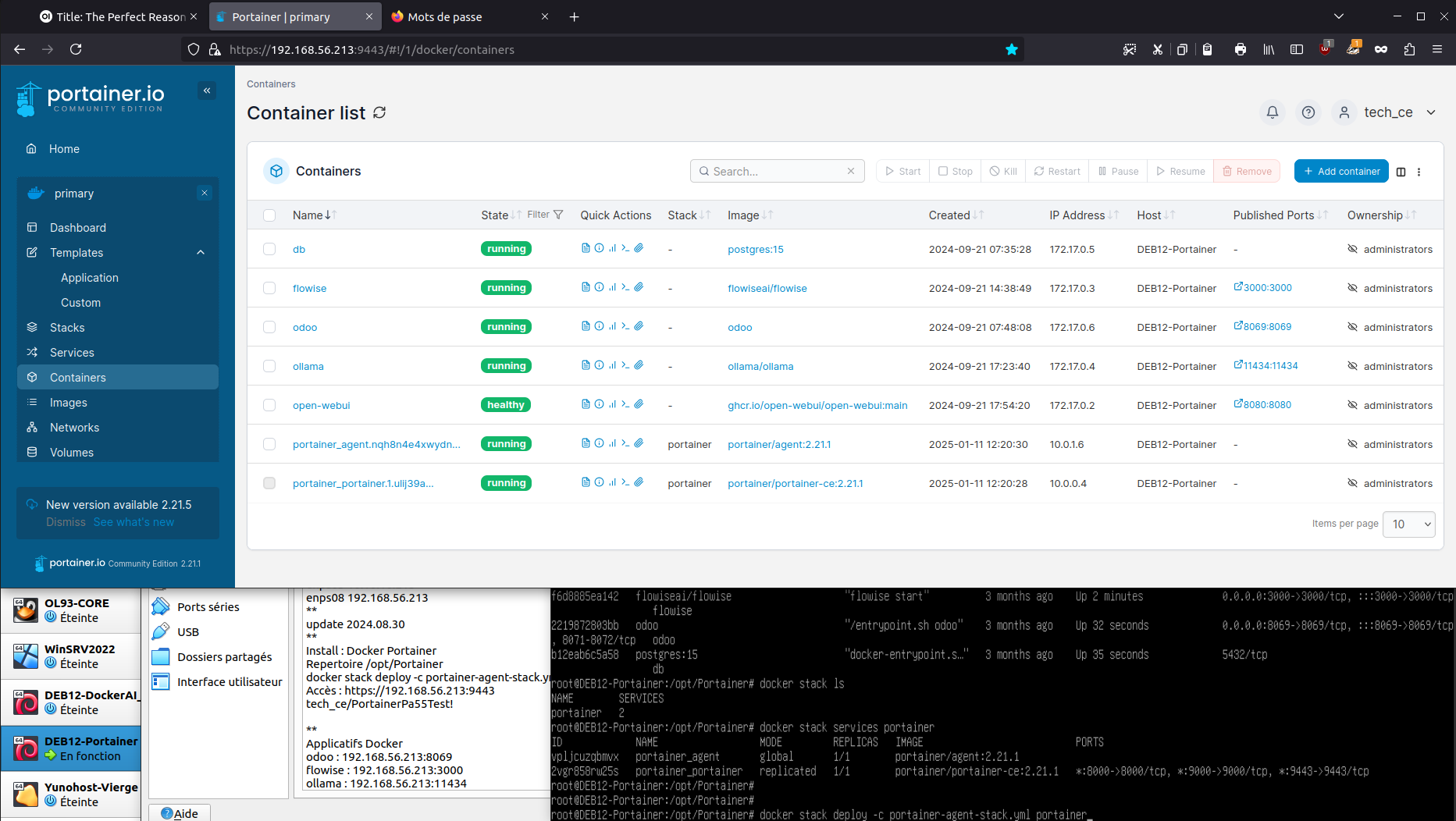Sort containers by Published Ports column

pos(1280,215)
